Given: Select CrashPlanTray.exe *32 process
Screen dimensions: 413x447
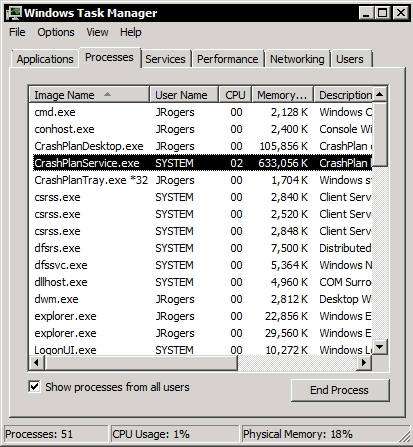Looking at the screenshot, I should tap(202, 180).
